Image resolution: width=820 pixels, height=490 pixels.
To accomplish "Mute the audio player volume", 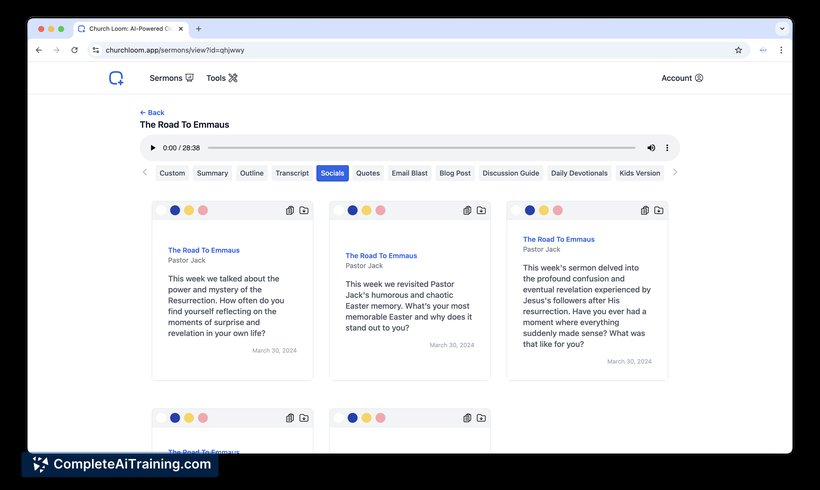I will coord(651,148).
